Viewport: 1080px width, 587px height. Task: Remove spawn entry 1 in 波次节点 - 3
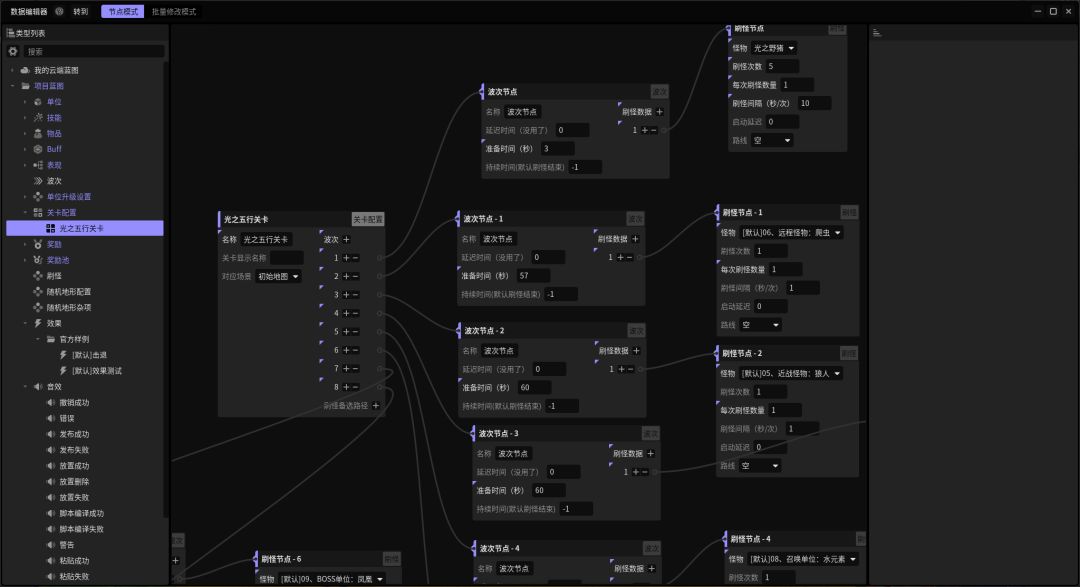(x=645, y=472)
